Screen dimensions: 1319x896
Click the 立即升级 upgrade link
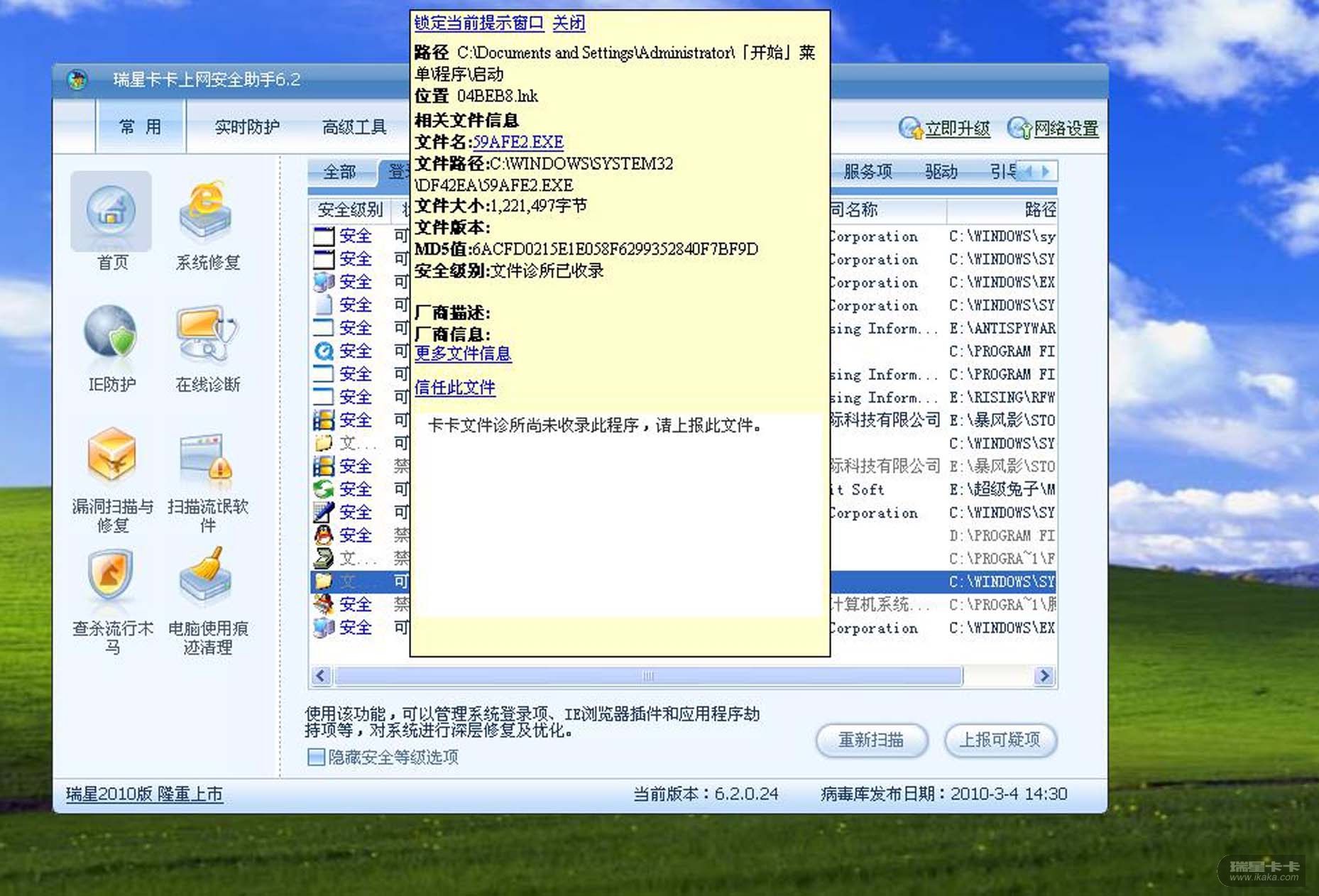[958, 129]
